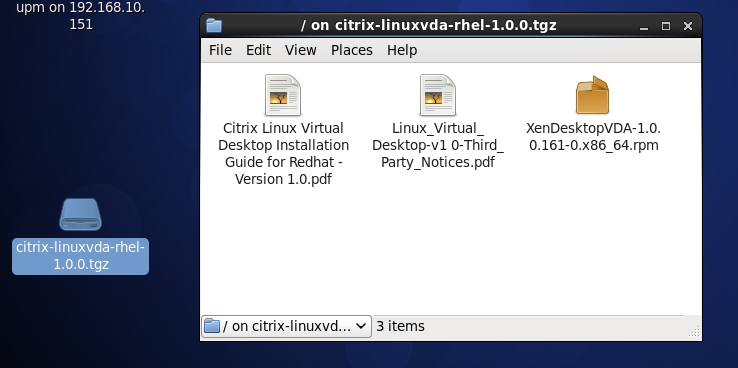This screenshot has height=368, width=738.
Task: Open the Edit menu
Action: coord(258,50)
